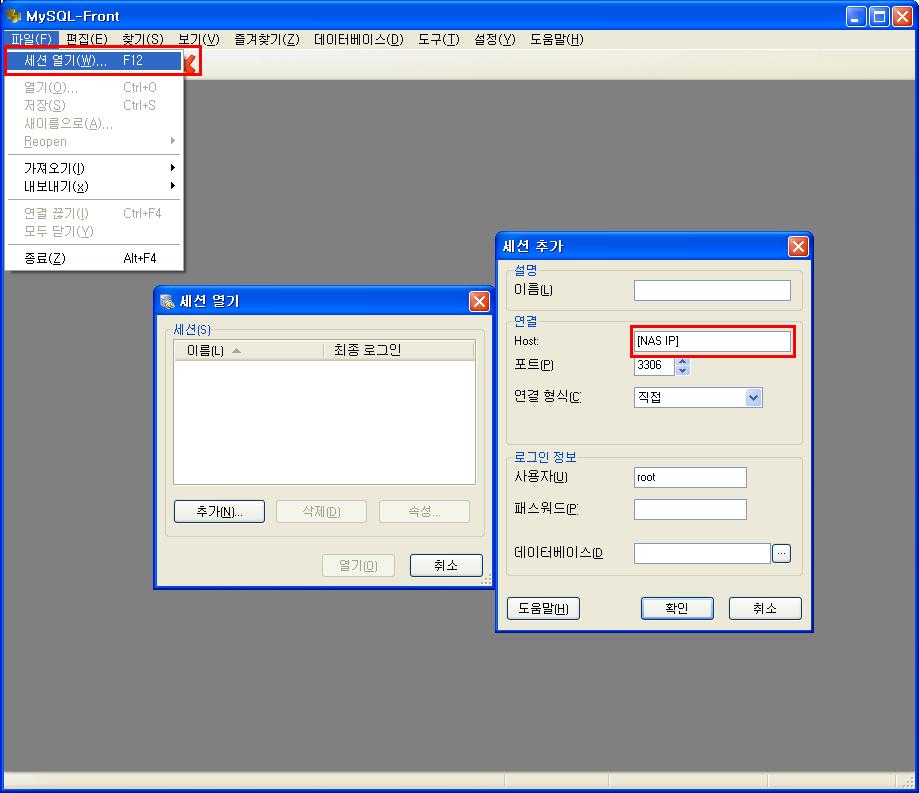The width and height of the screenshot is (919, 793).
Task: Click the browse button next to database field
Action: [781, 553]
